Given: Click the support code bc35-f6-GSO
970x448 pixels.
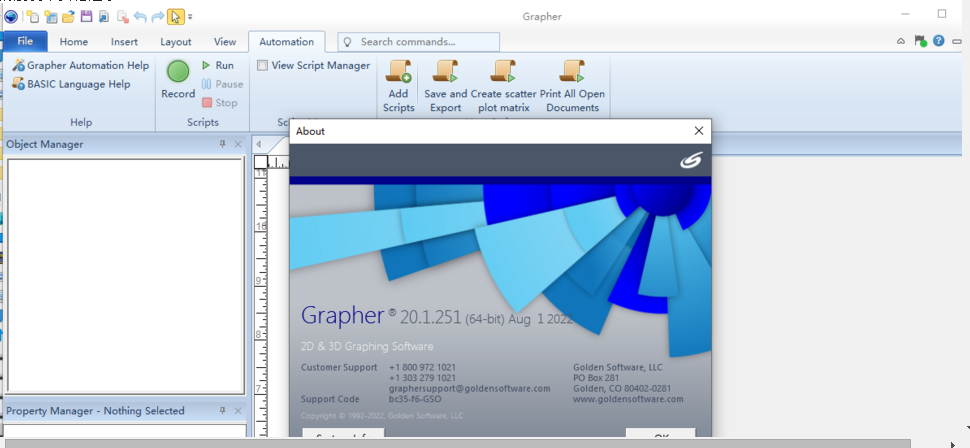Looking at the screenshot, I should [x=415, y=399].
